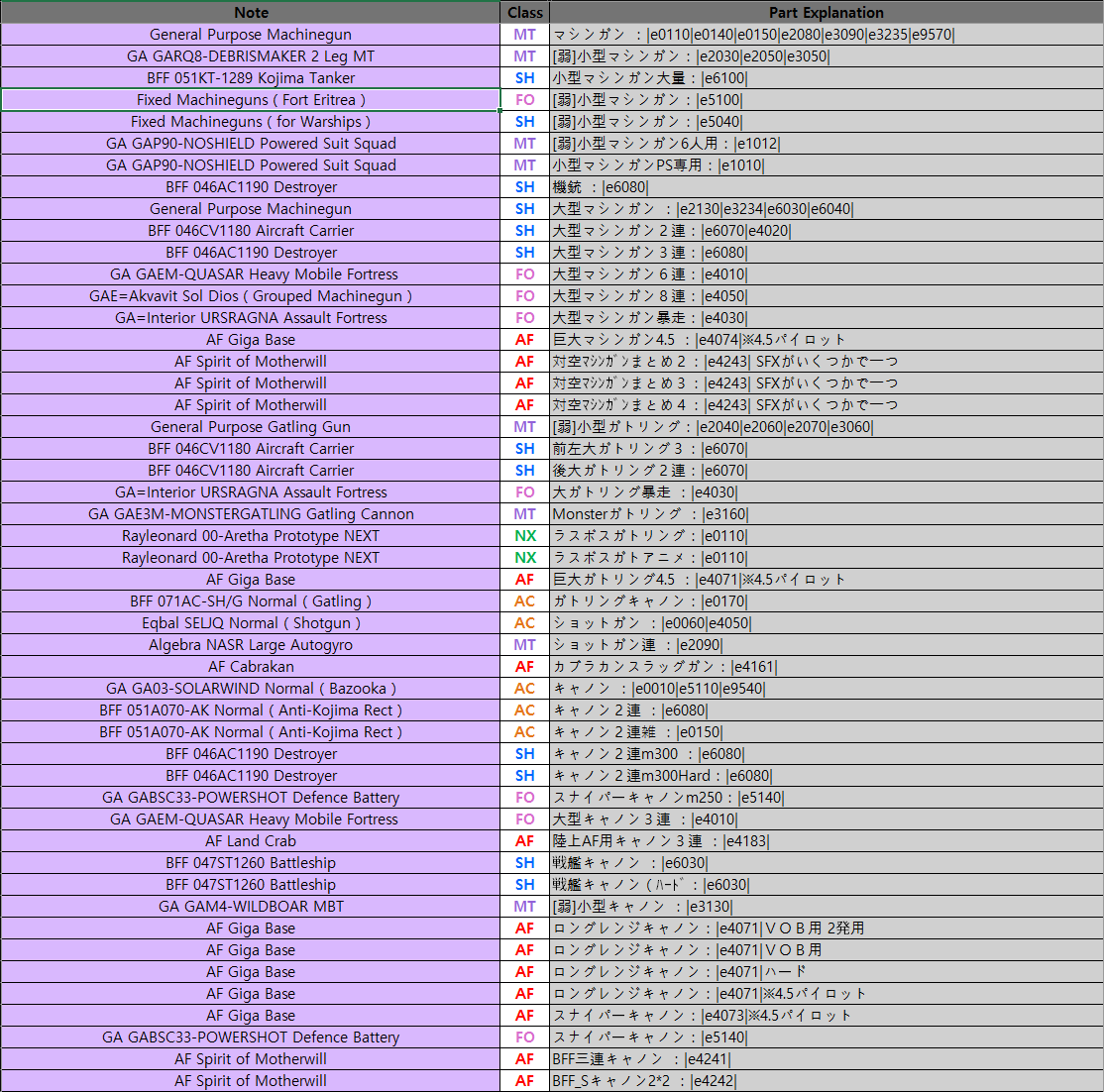Click the cell containing e5040
Screen dimensions: 1104x1092
pos(826,122)
